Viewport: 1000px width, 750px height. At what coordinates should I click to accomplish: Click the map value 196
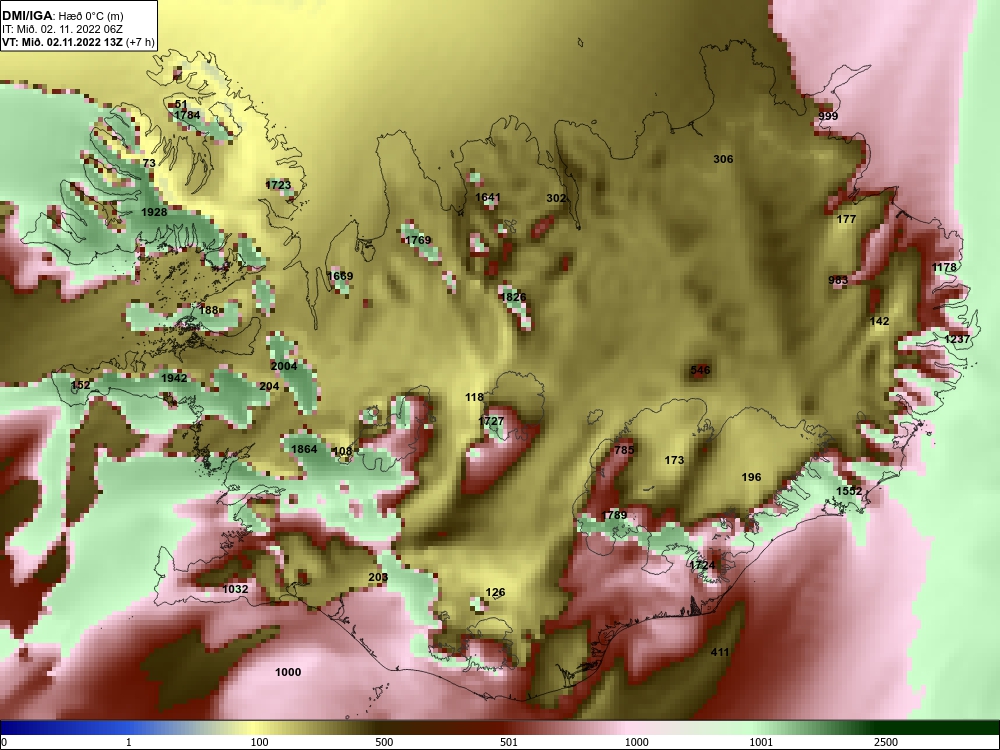point(751,477)
